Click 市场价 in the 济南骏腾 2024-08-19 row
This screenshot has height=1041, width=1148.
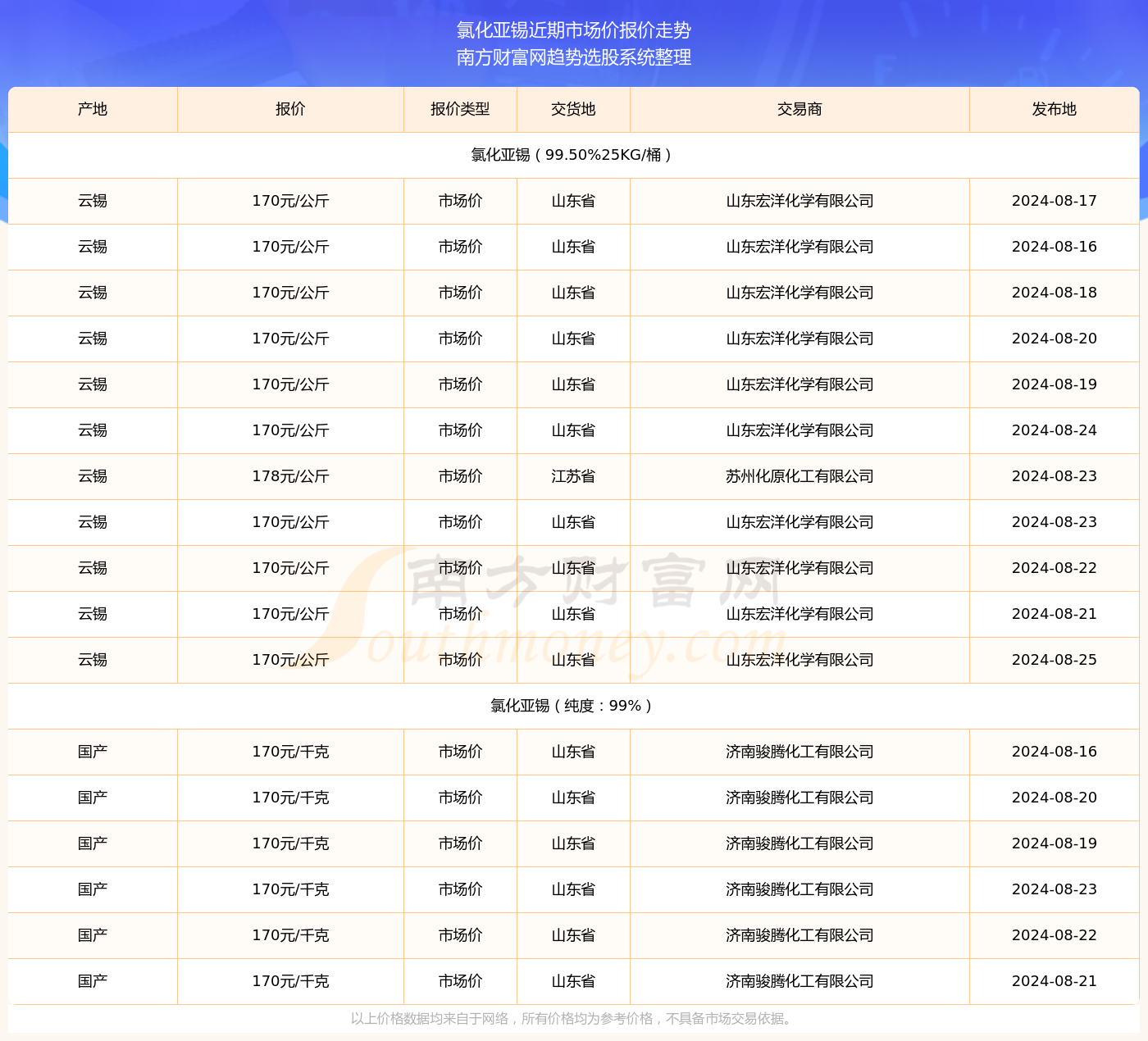(x=460, y=843)
